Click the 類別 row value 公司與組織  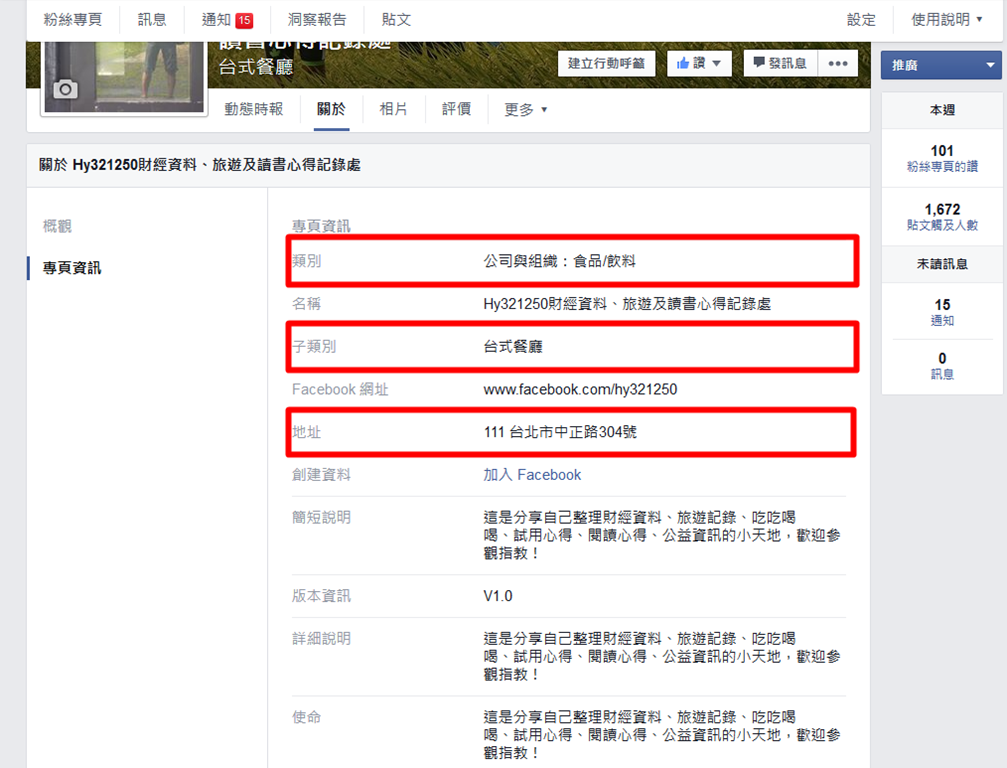[559, 261]
